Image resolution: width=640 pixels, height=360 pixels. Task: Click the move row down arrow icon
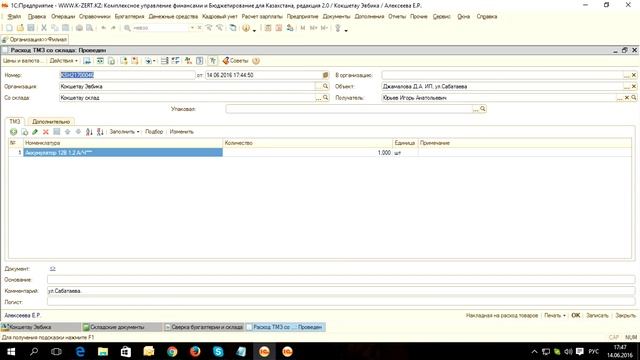pyautogui.click(x=78, y=132)
